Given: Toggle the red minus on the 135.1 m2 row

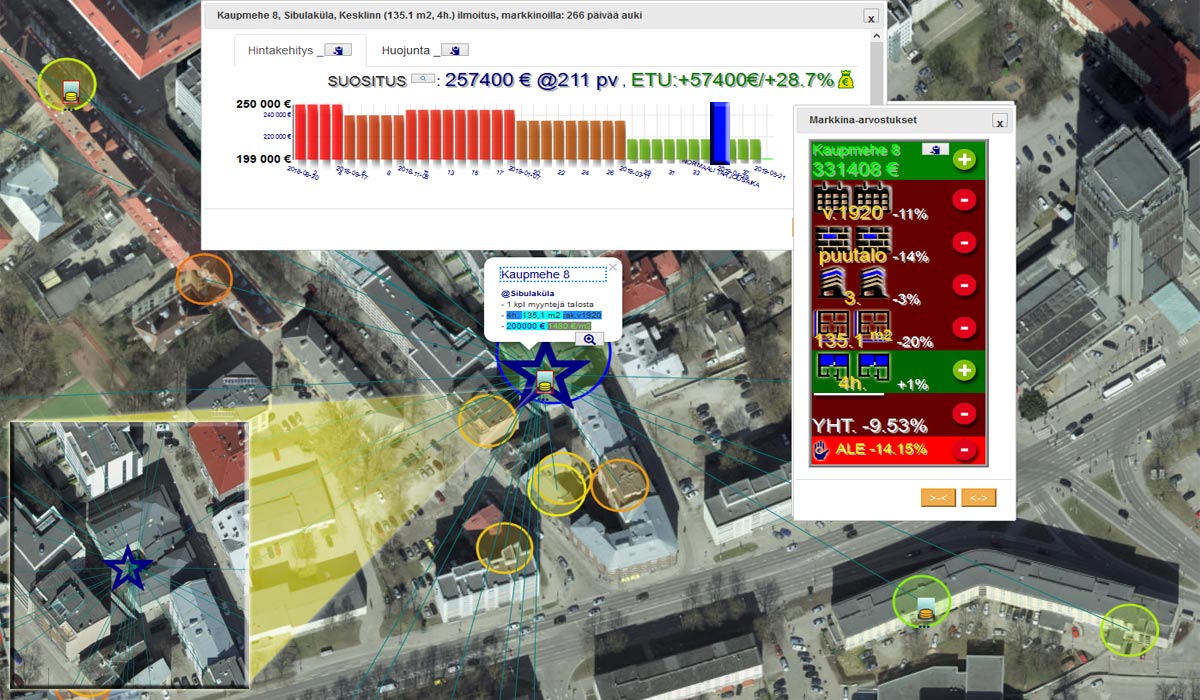Looking at the screenshot, I should pyautogui.click(x=964, y=328).
